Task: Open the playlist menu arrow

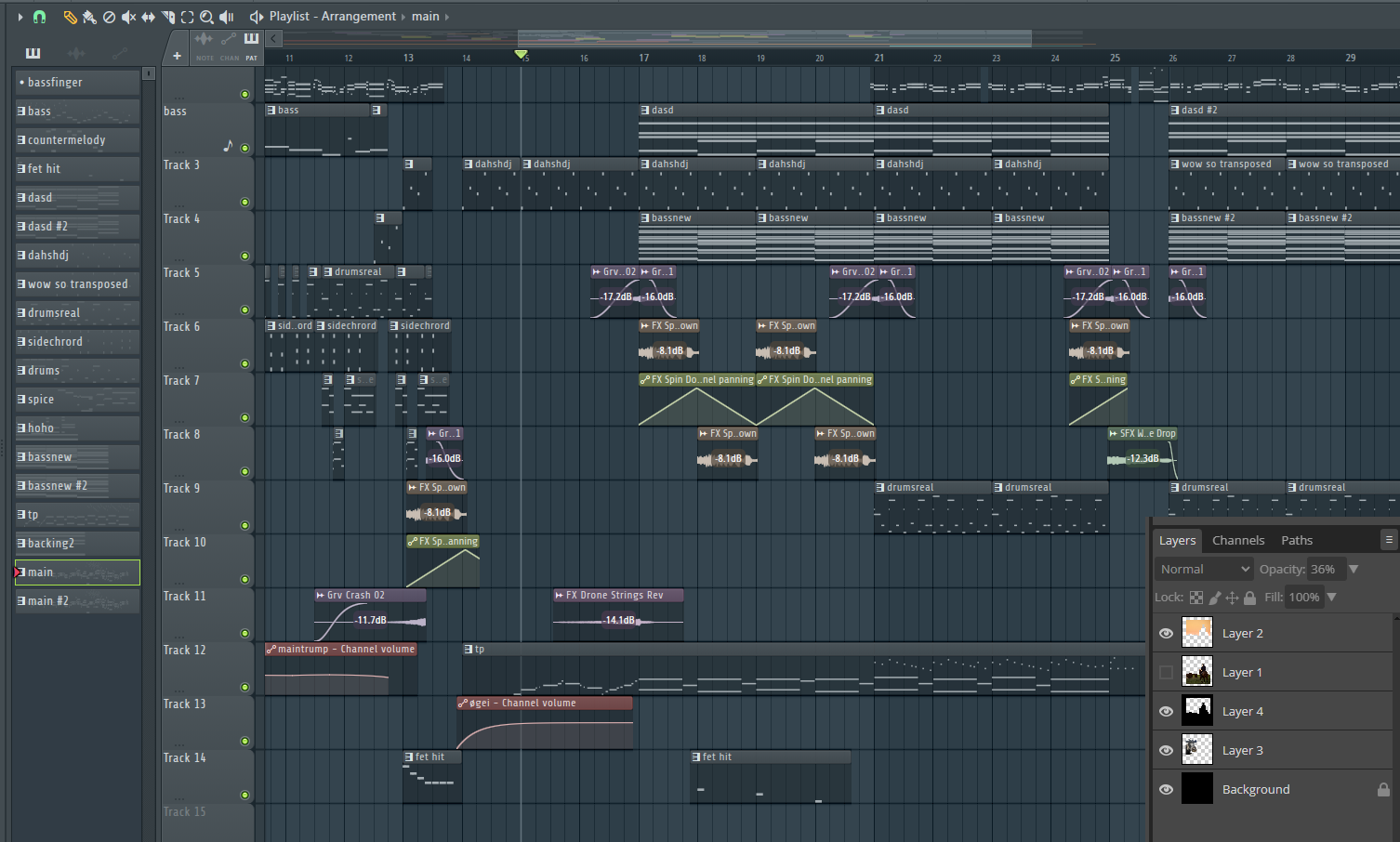Action: [20, 17]
